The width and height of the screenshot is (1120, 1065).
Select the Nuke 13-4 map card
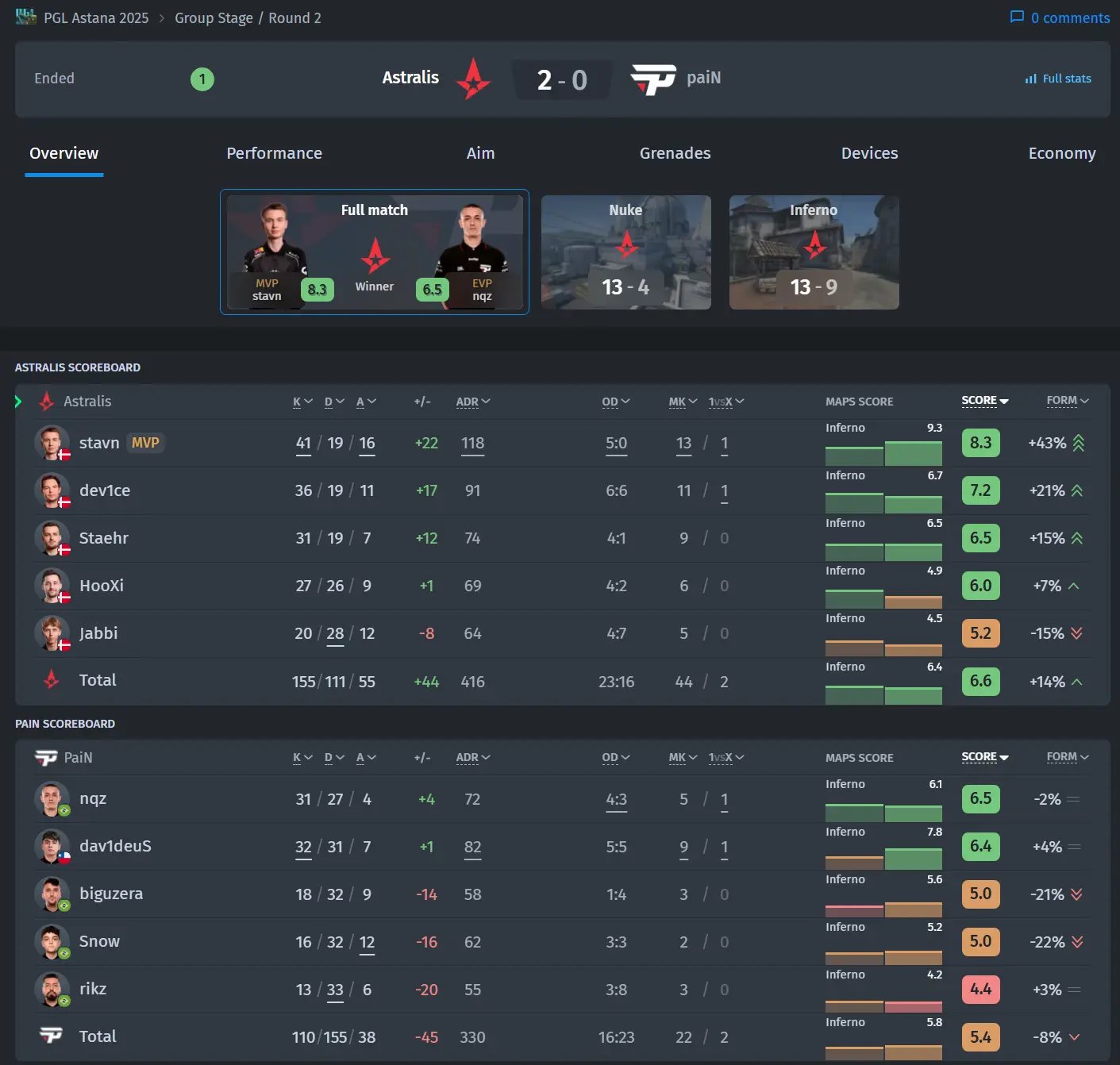click(626, 252)
